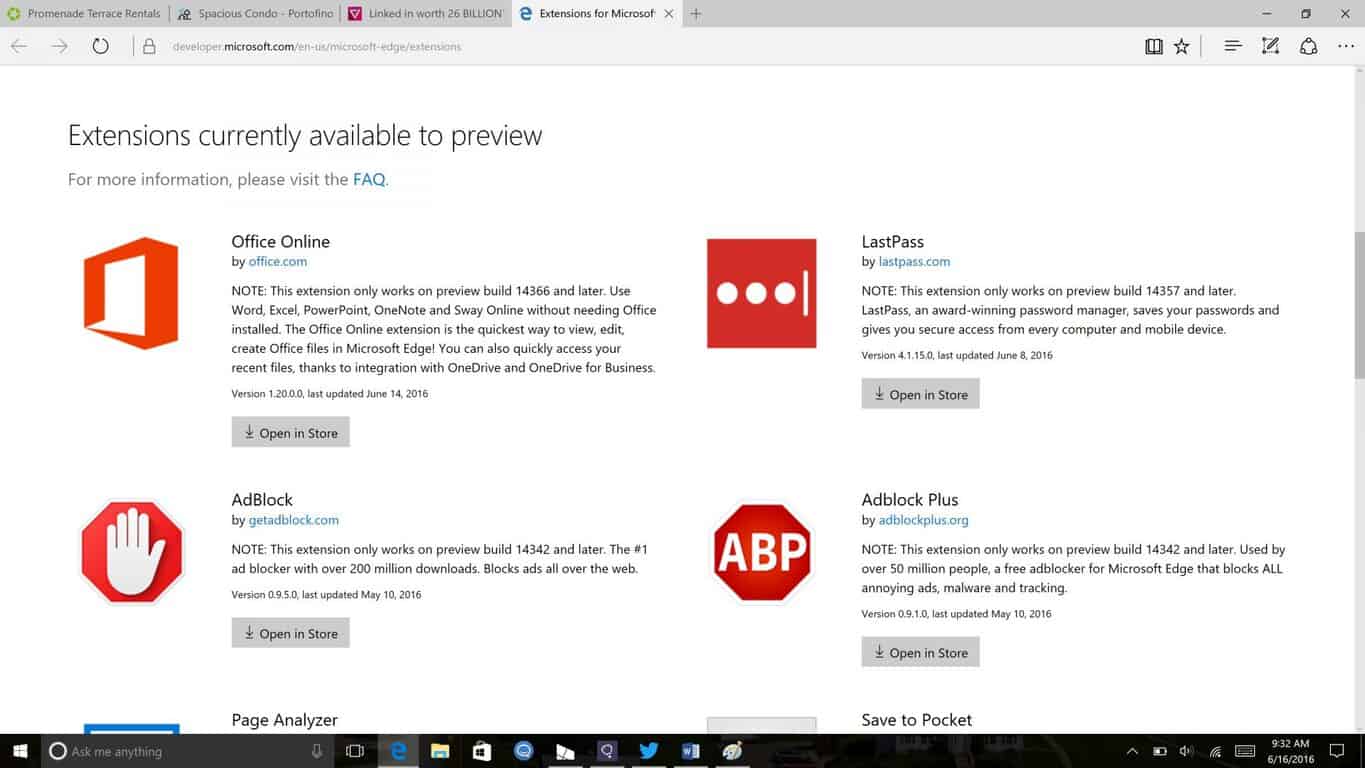The width and height of the screenshot is (1365, 768).
Task: Click the LastPass heading
Action: coord(893,241)
